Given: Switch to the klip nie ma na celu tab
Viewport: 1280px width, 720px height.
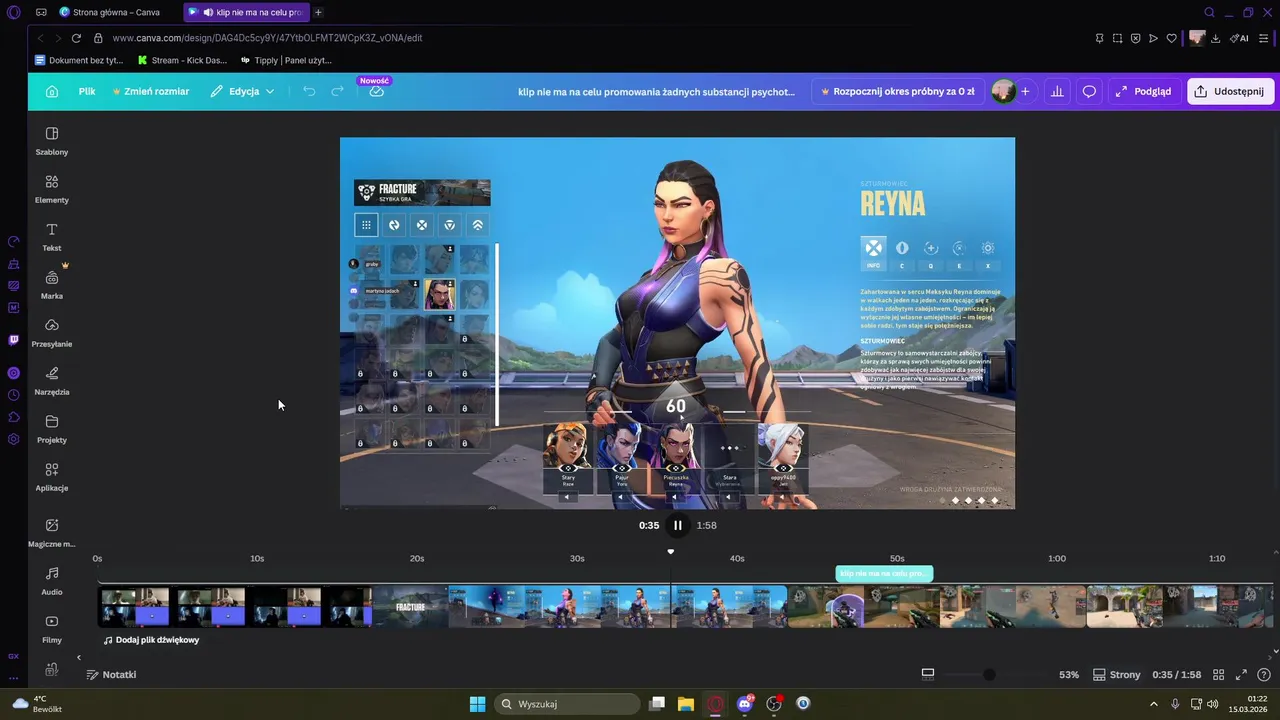Looking at the screenshot, I should tap(247, 12).
